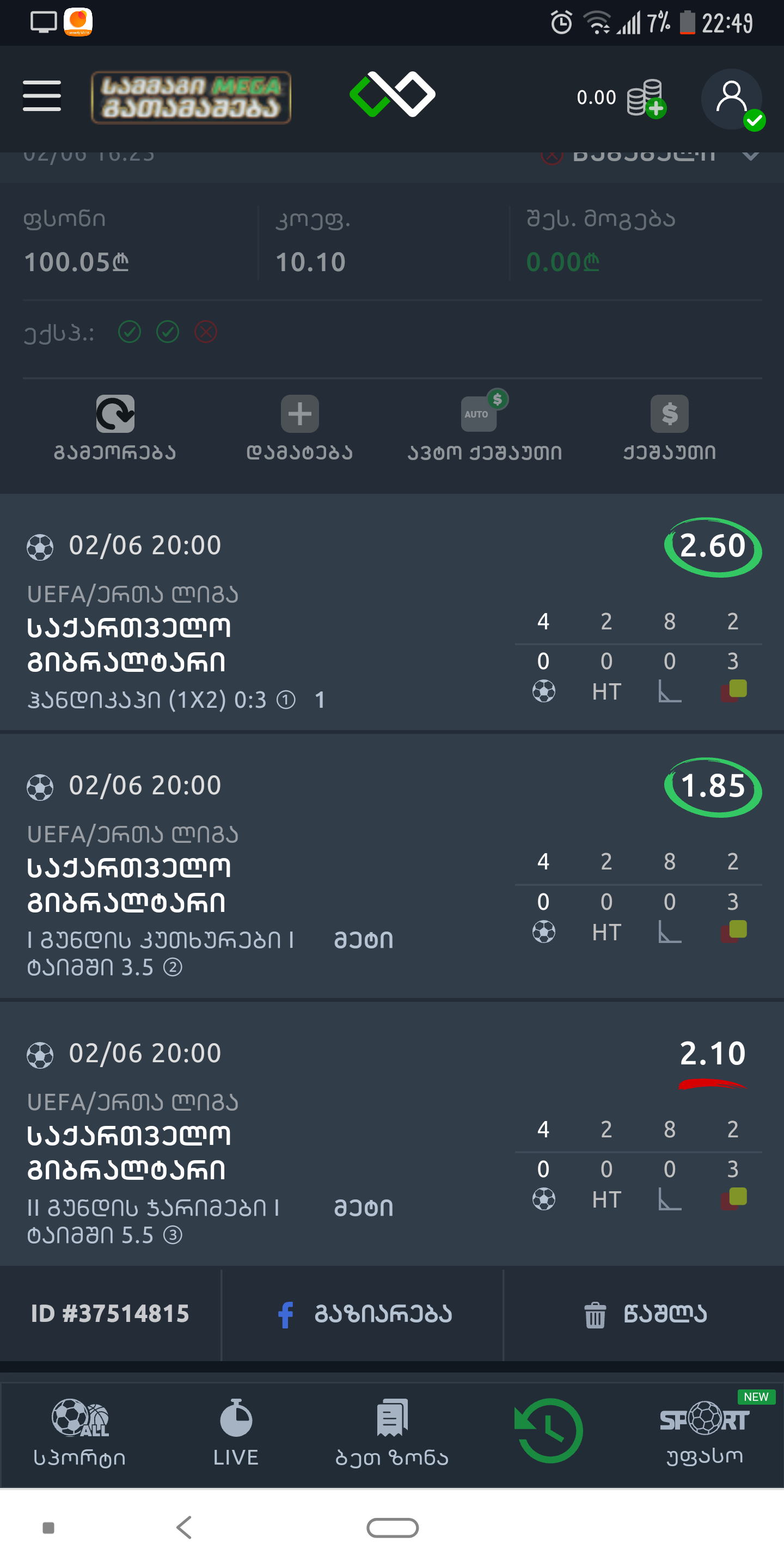Tap the green and white infinity logo
The width and height of the screenshot is (784, 1568).
click(393, 94)
